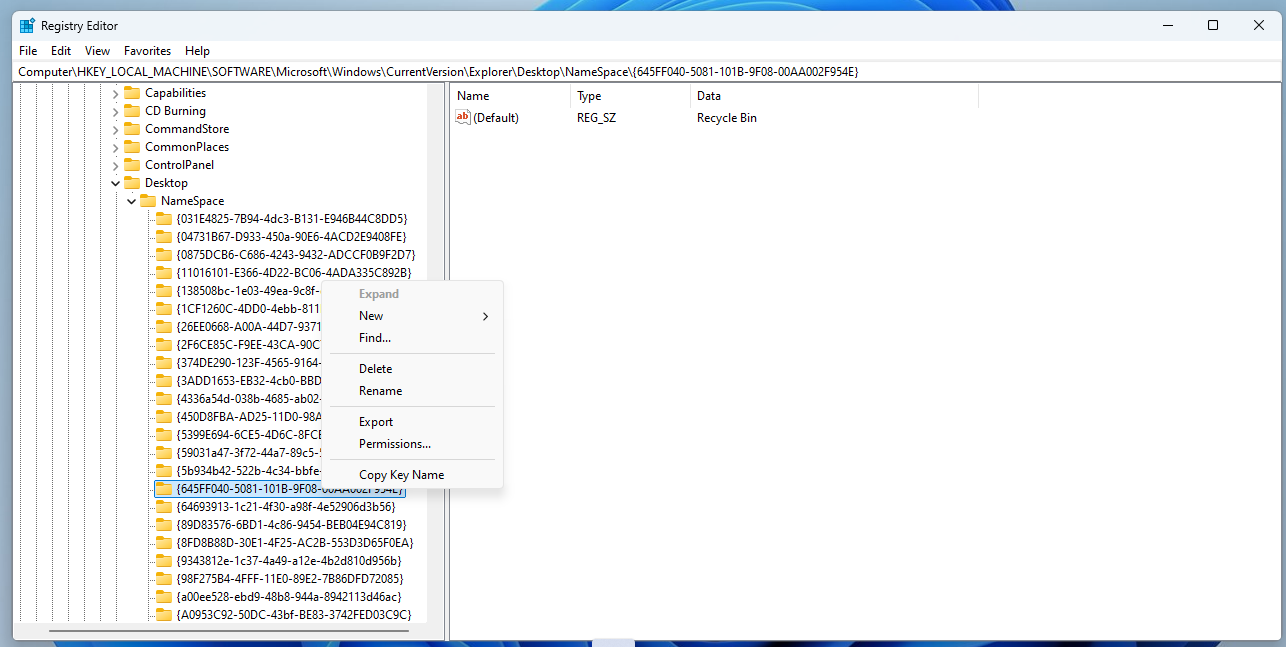The height and width of the screenshot is (647, 1286).
Task: Choose Find... from the context menu
Action: tap(412, 338)
